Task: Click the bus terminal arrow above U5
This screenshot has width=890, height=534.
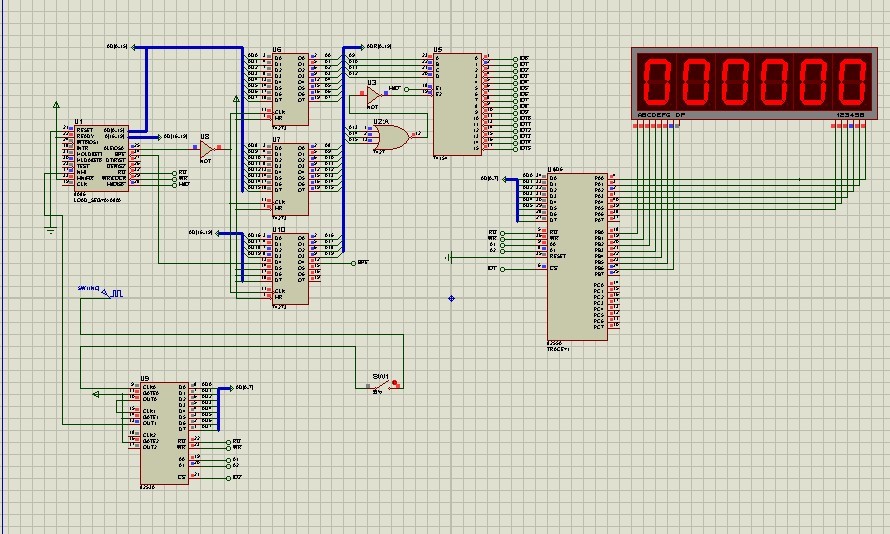Action: point(362,47)
